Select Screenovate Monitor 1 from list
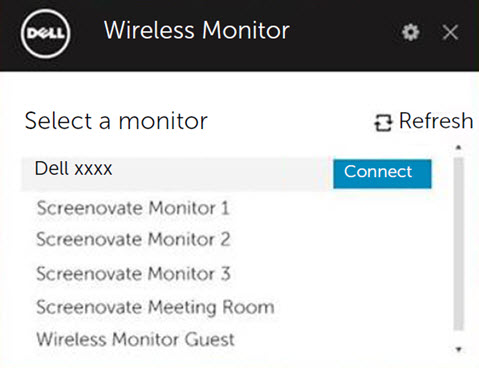This screenshot has width=479, height=368. (133, 208)
